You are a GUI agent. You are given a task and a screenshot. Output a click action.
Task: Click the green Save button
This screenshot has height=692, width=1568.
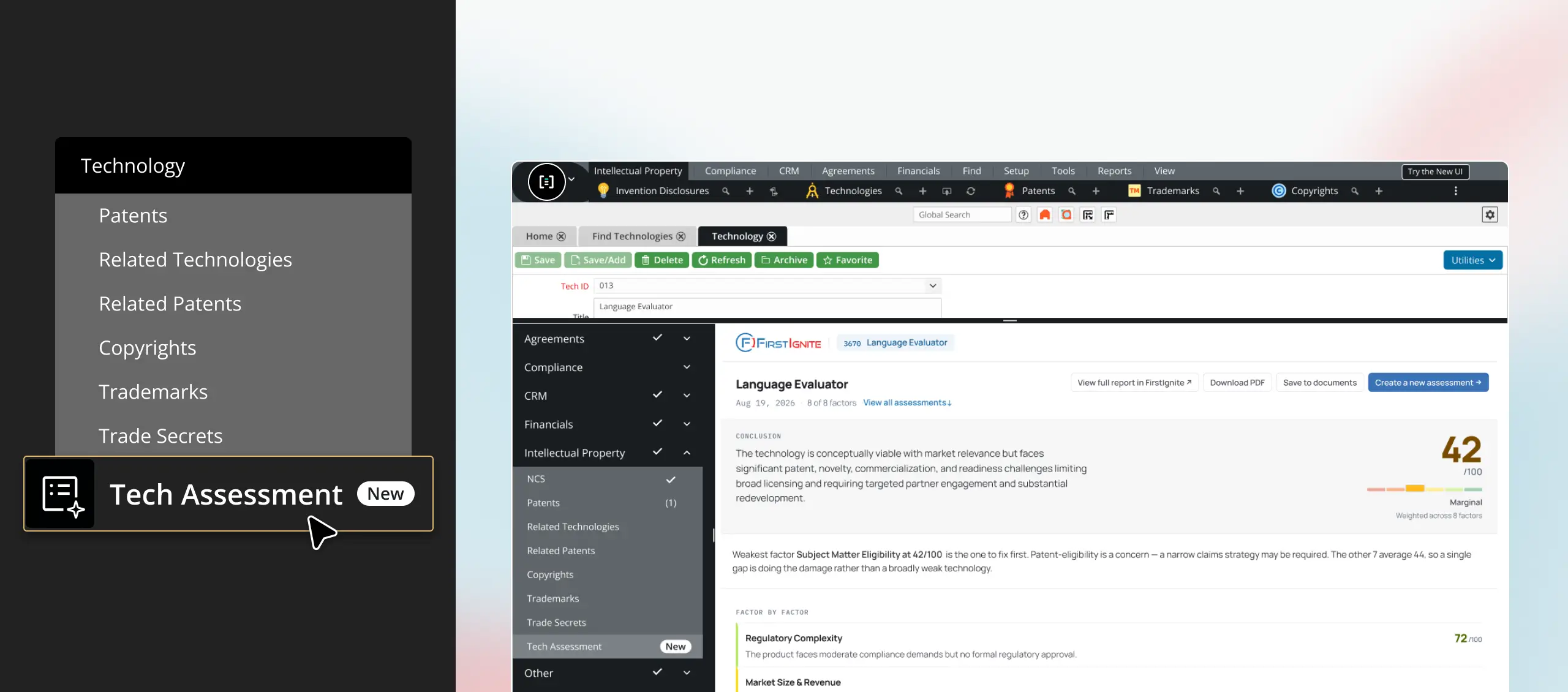click(538, 260)
